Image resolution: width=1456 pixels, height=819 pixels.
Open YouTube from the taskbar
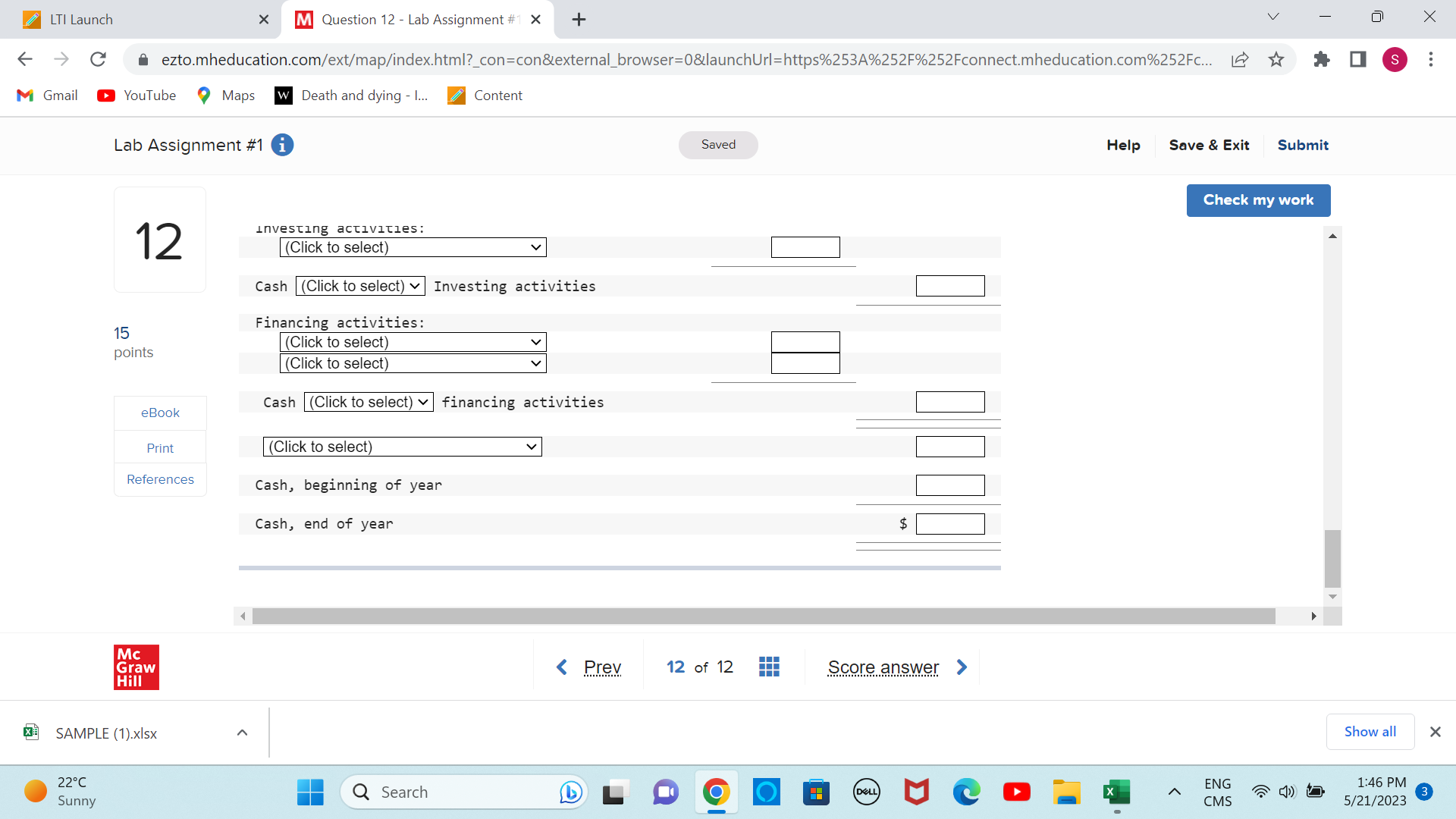[1016, 792]
